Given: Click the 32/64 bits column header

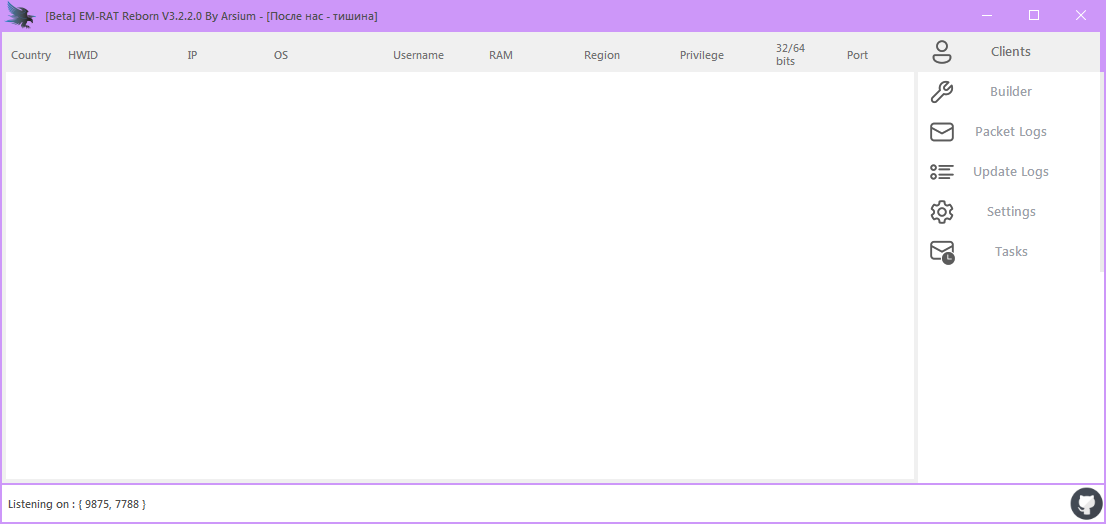Looking at the screenshot, I should pos(790,54).
